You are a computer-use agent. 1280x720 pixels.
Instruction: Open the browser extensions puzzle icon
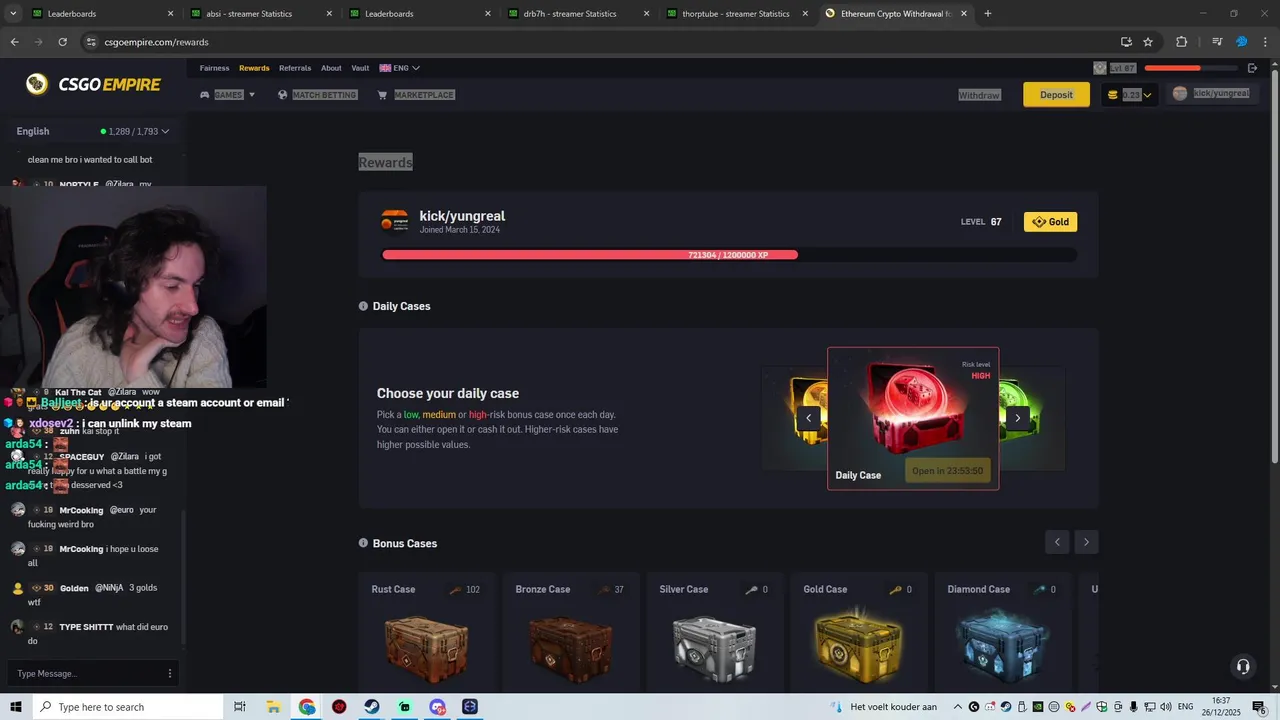pyautogui.click(x=1181, y=42)
